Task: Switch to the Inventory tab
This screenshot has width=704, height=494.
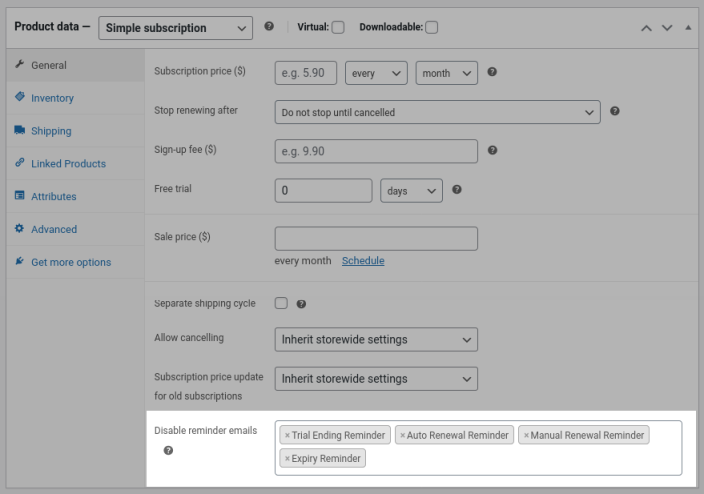Action: [x=52, y=98]
